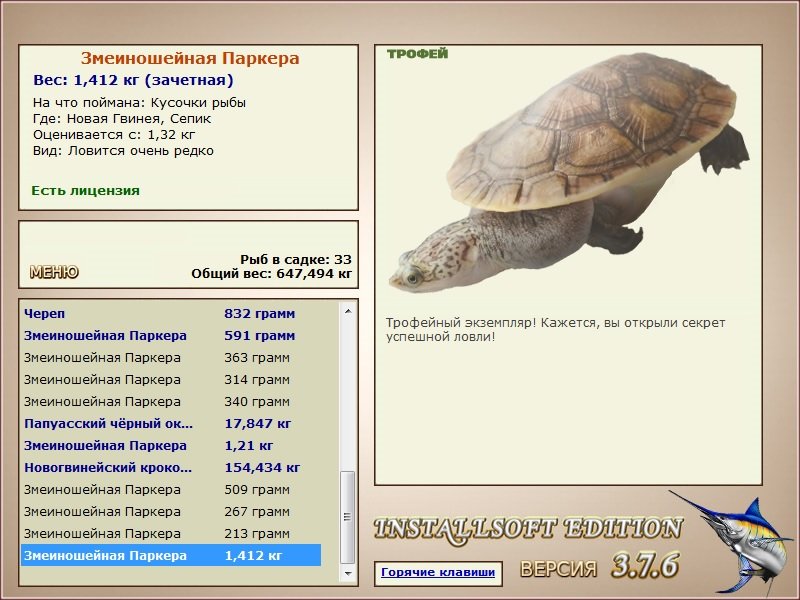Viewport: 800px width, 600px height.
Task: Click the list scrollbar down arrow
Action: (348, 573)
